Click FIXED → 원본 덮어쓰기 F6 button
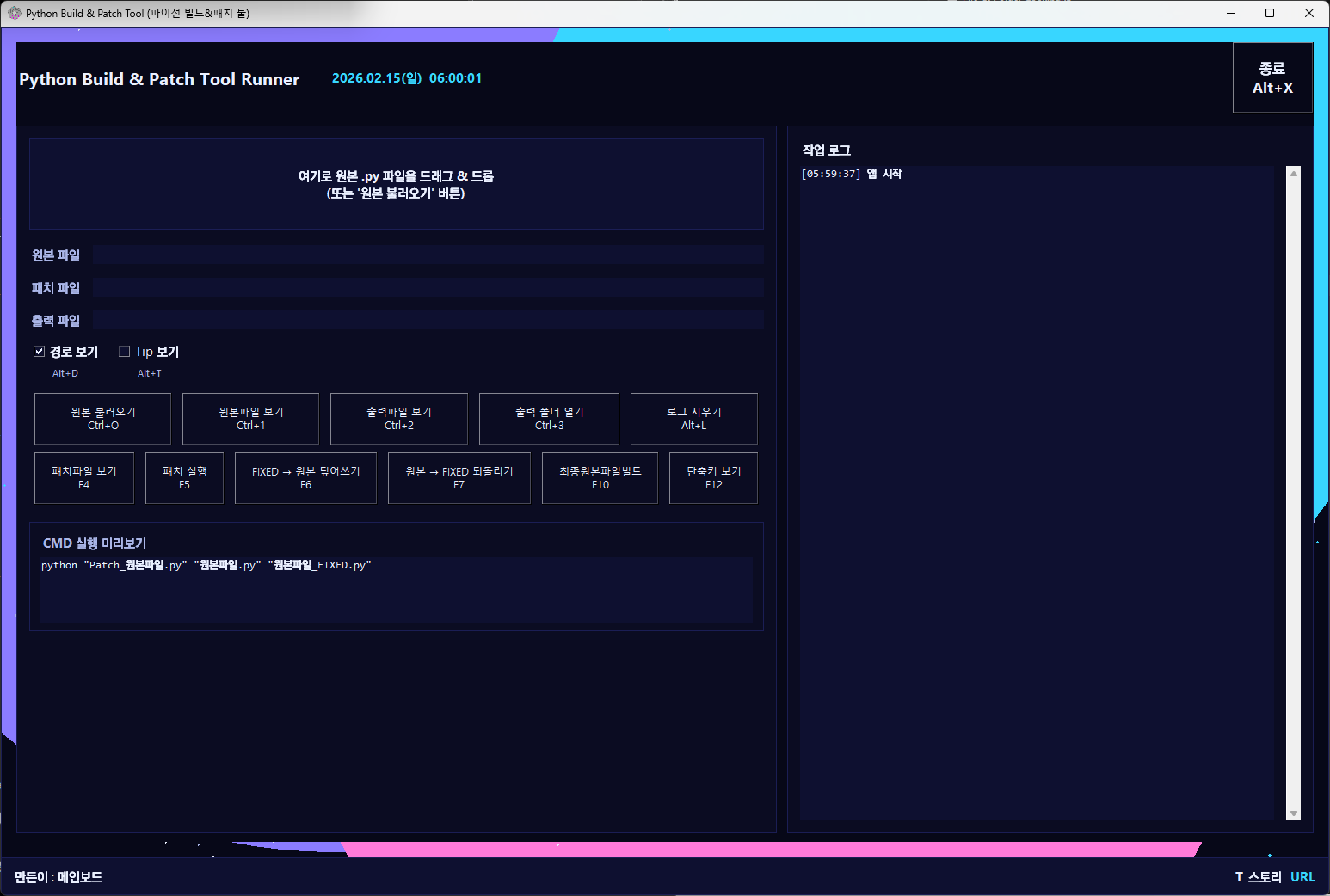Image resolution: width=1330 pixels, height=896 pixels. click(305, 478)
